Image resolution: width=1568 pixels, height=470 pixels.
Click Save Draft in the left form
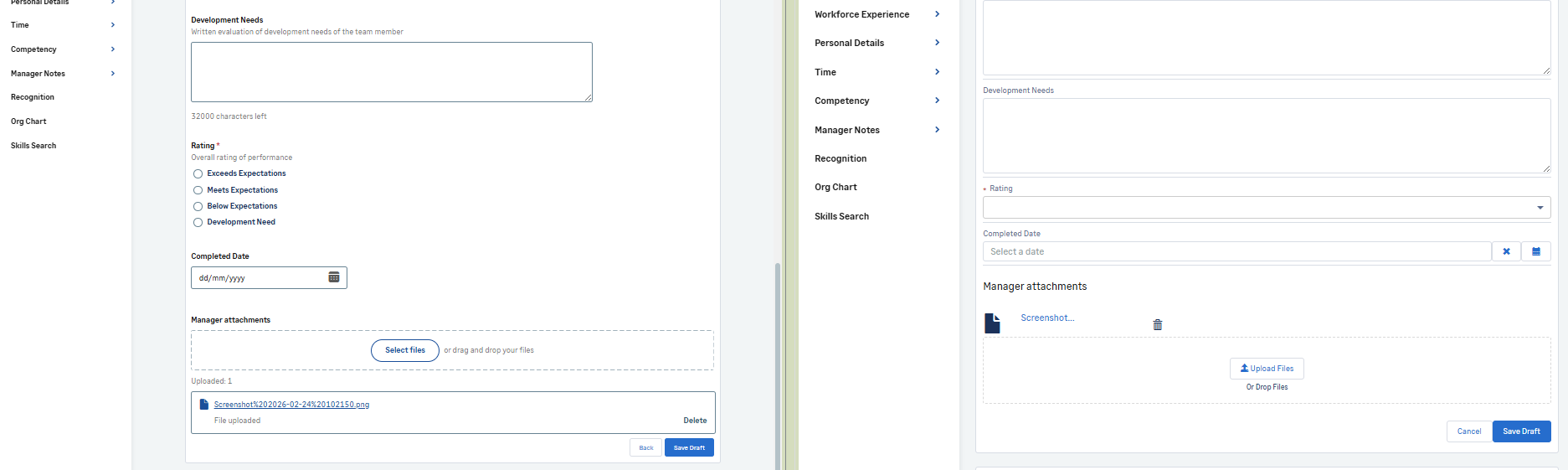point(689,447)
